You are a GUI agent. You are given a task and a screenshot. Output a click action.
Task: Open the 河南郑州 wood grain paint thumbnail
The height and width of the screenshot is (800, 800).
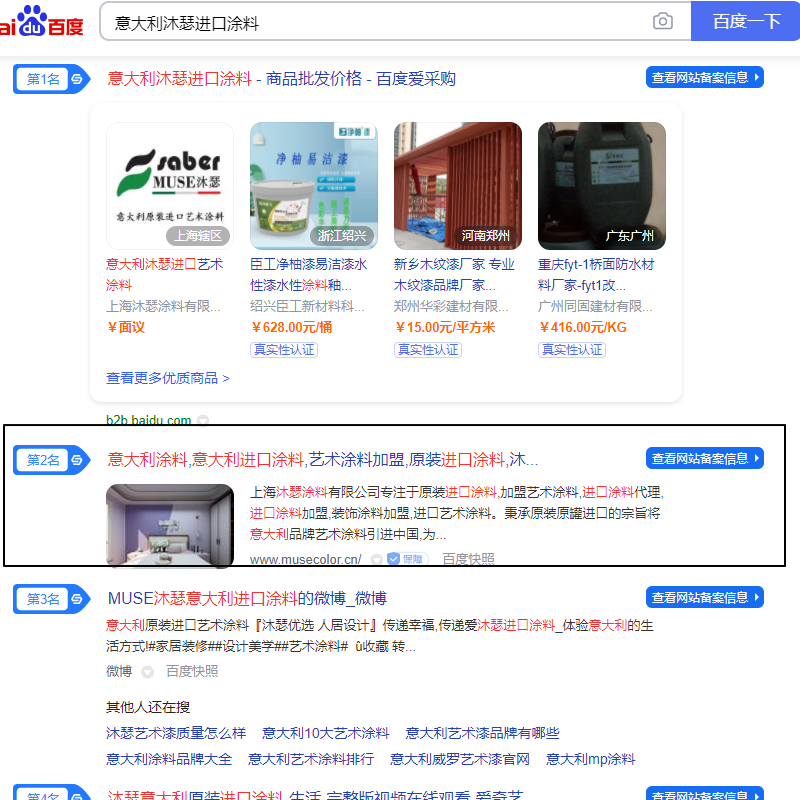[458, 186]
